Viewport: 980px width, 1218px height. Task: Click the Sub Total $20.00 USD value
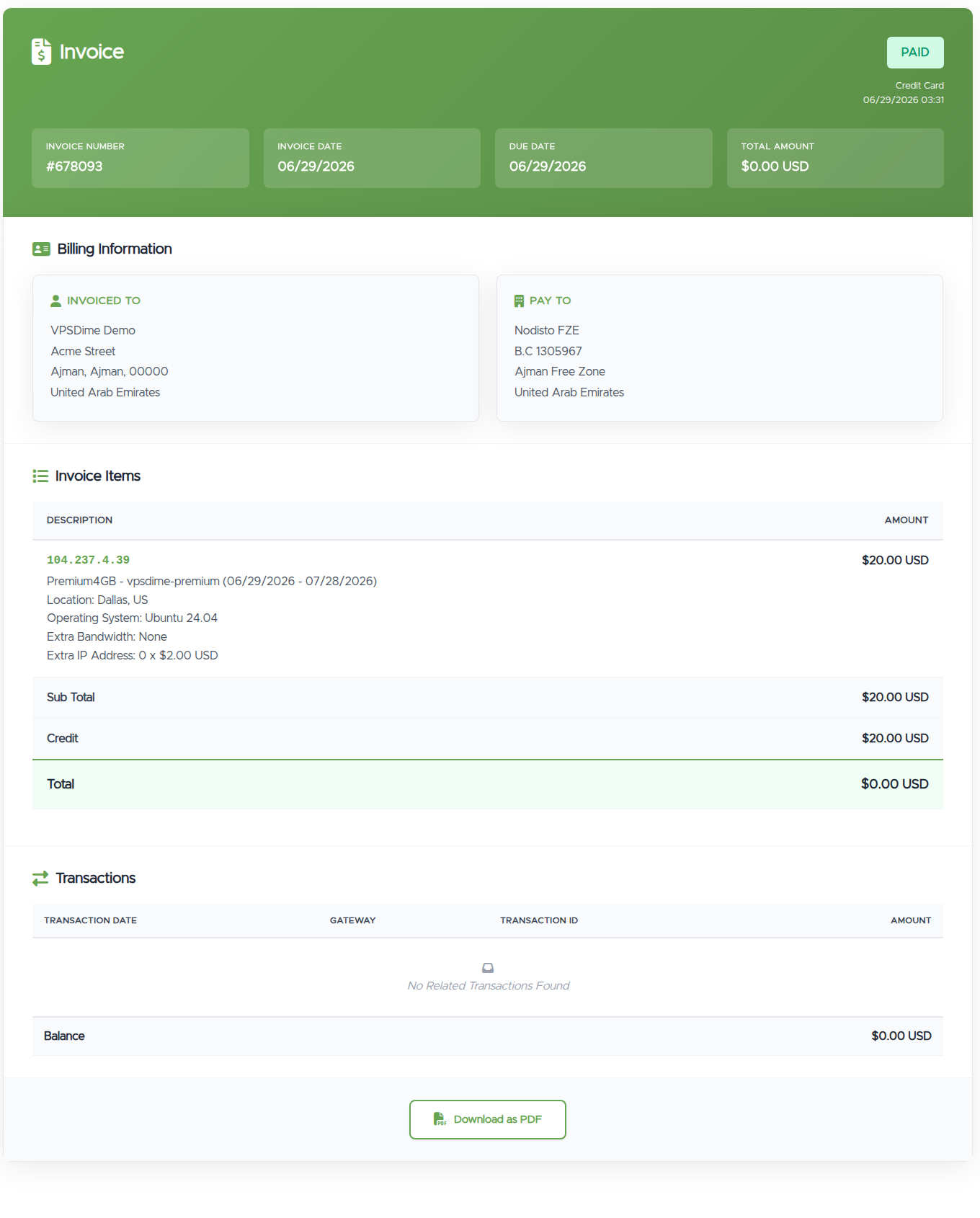pos(895,697)
